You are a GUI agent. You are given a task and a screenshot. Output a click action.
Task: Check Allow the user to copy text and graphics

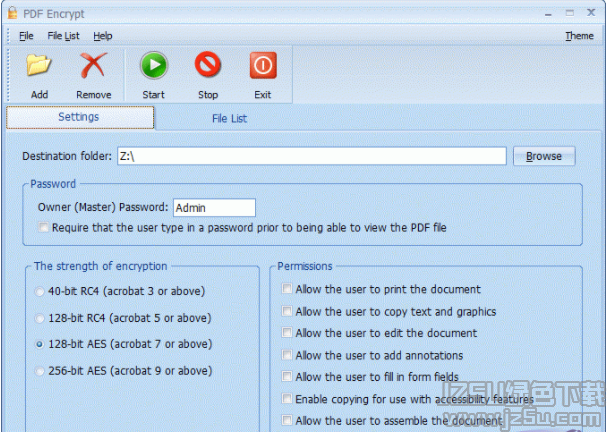(x=286, y=311)
